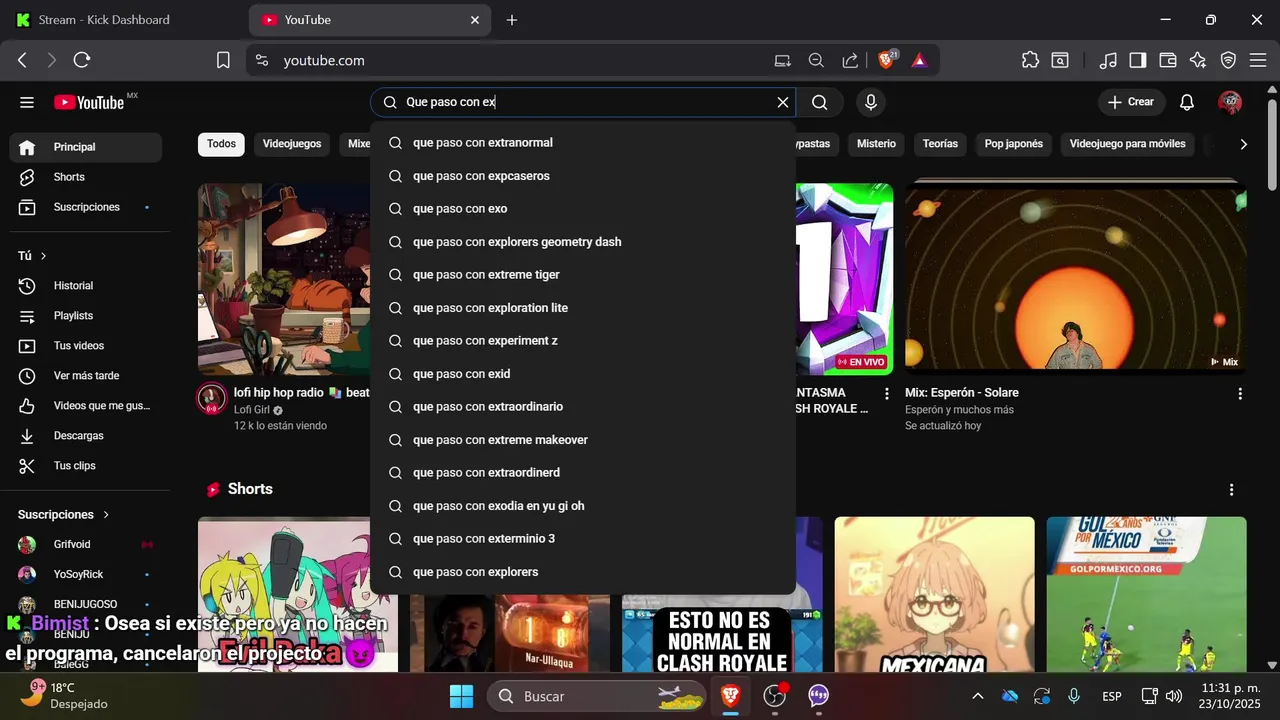This screenshot has width=1280, height=720.
Task: Open Suscripciones in the sidebar
Action: [x=86, y=207]
